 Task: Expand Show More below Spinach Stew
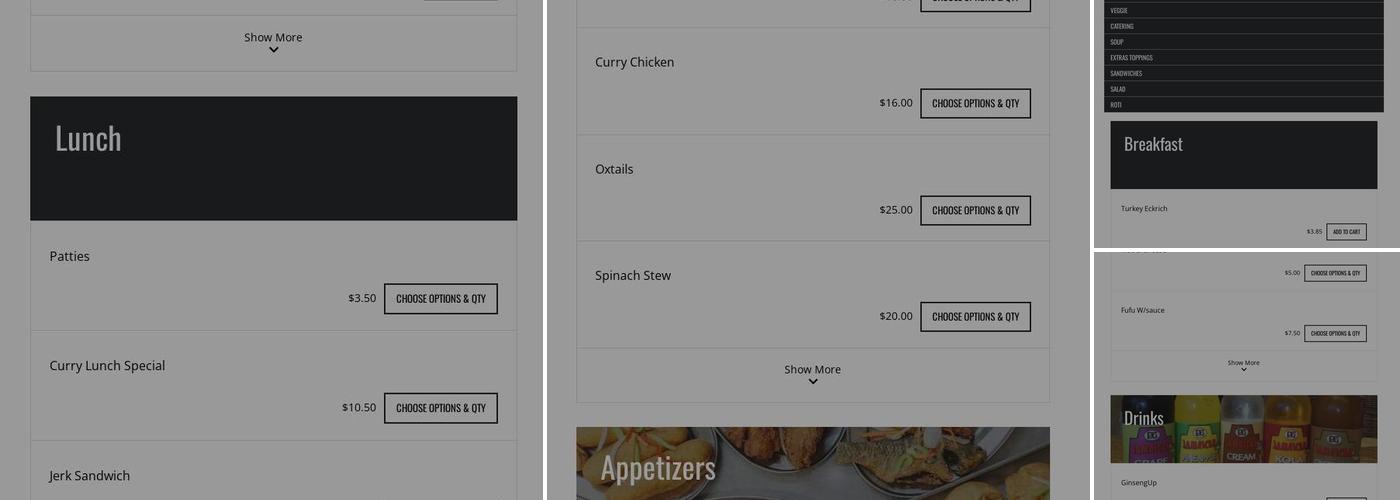pyautogui.click(x=812, y=375)
